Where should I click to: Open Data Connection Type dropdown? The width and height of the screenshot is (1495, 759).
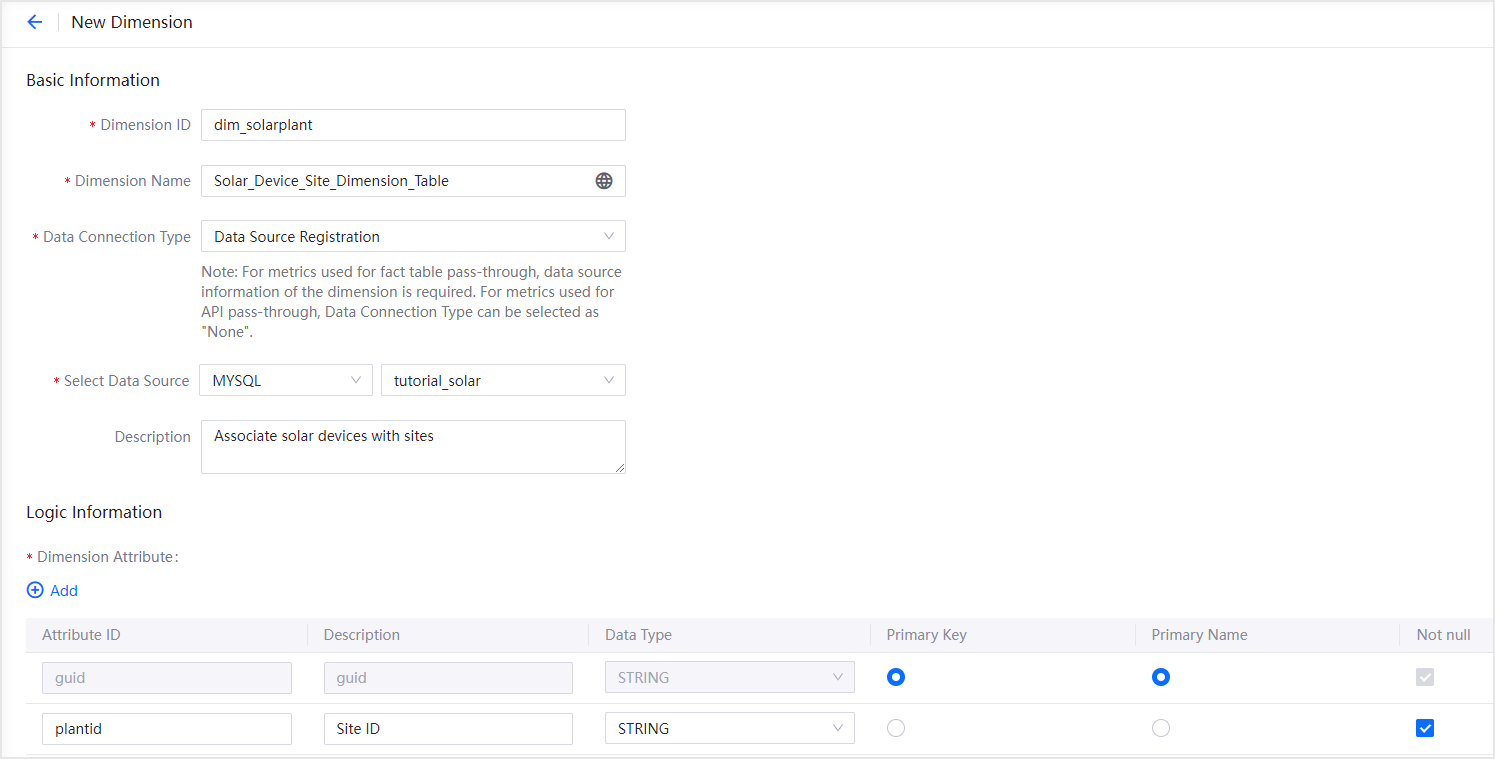pos(413,237)
